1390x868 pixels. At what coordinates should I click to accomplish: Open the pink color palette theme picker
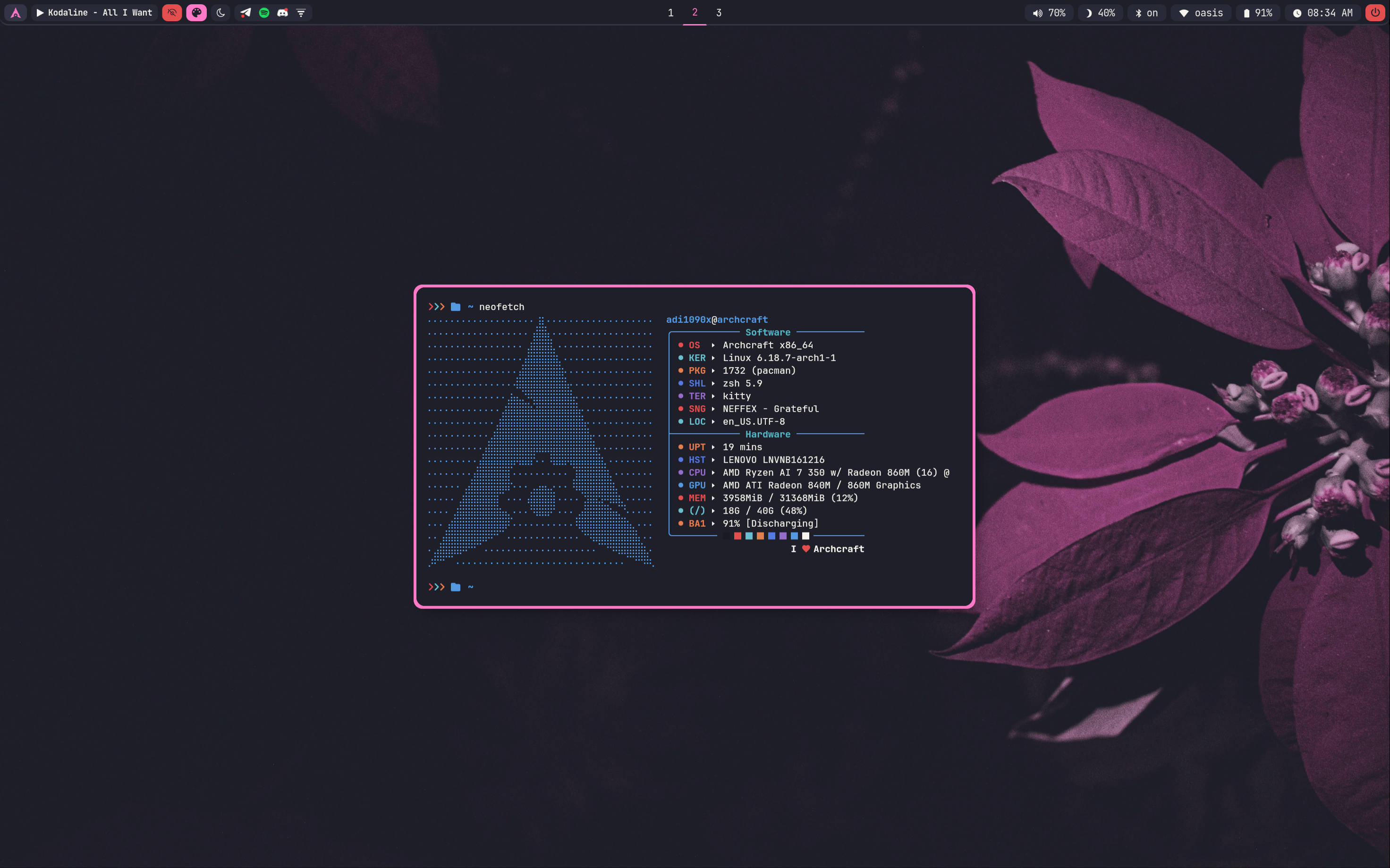pos(196,13)
